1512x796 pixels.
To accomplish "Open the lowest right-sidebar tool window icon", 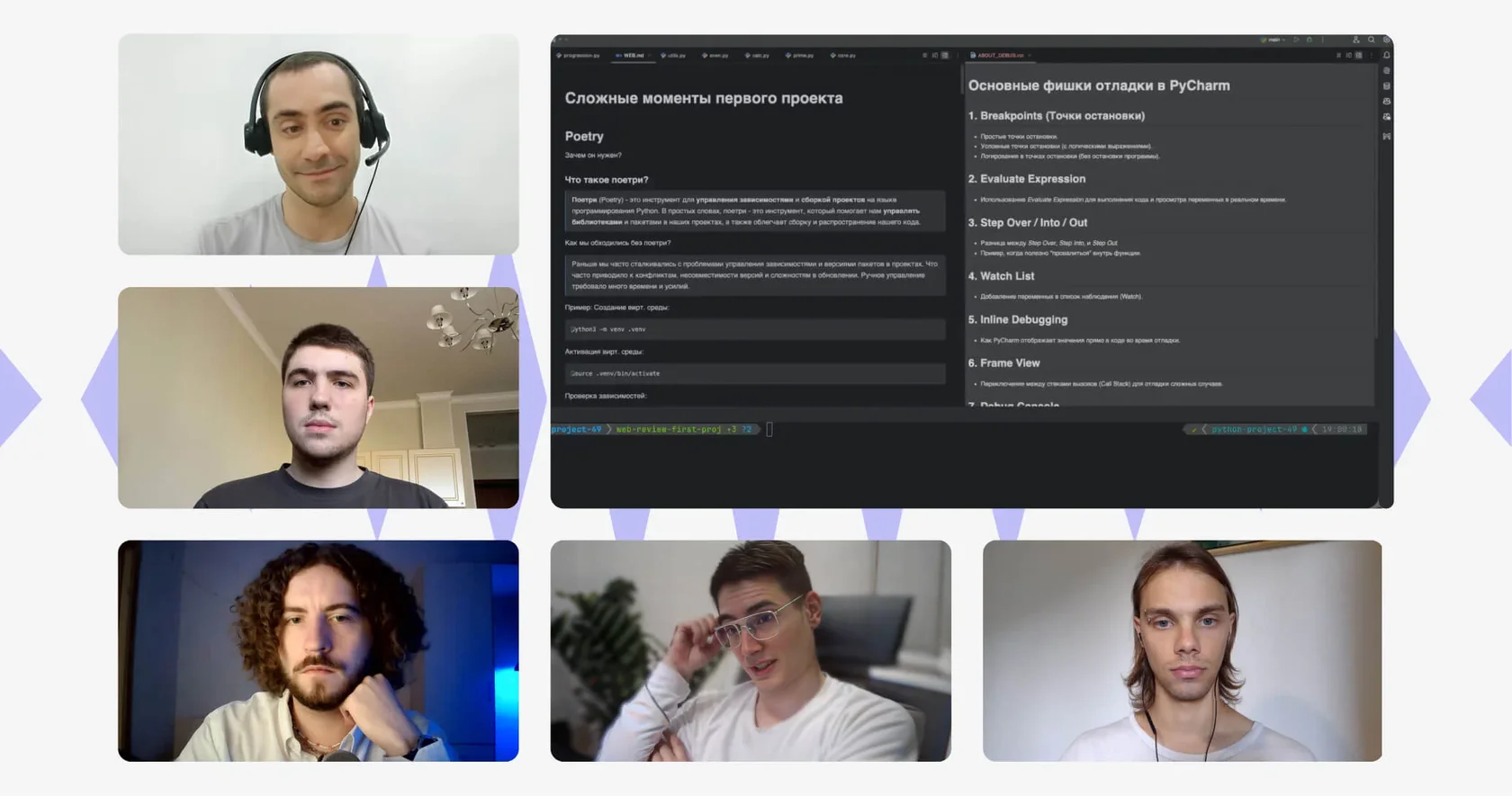I will pos(1387,137).
